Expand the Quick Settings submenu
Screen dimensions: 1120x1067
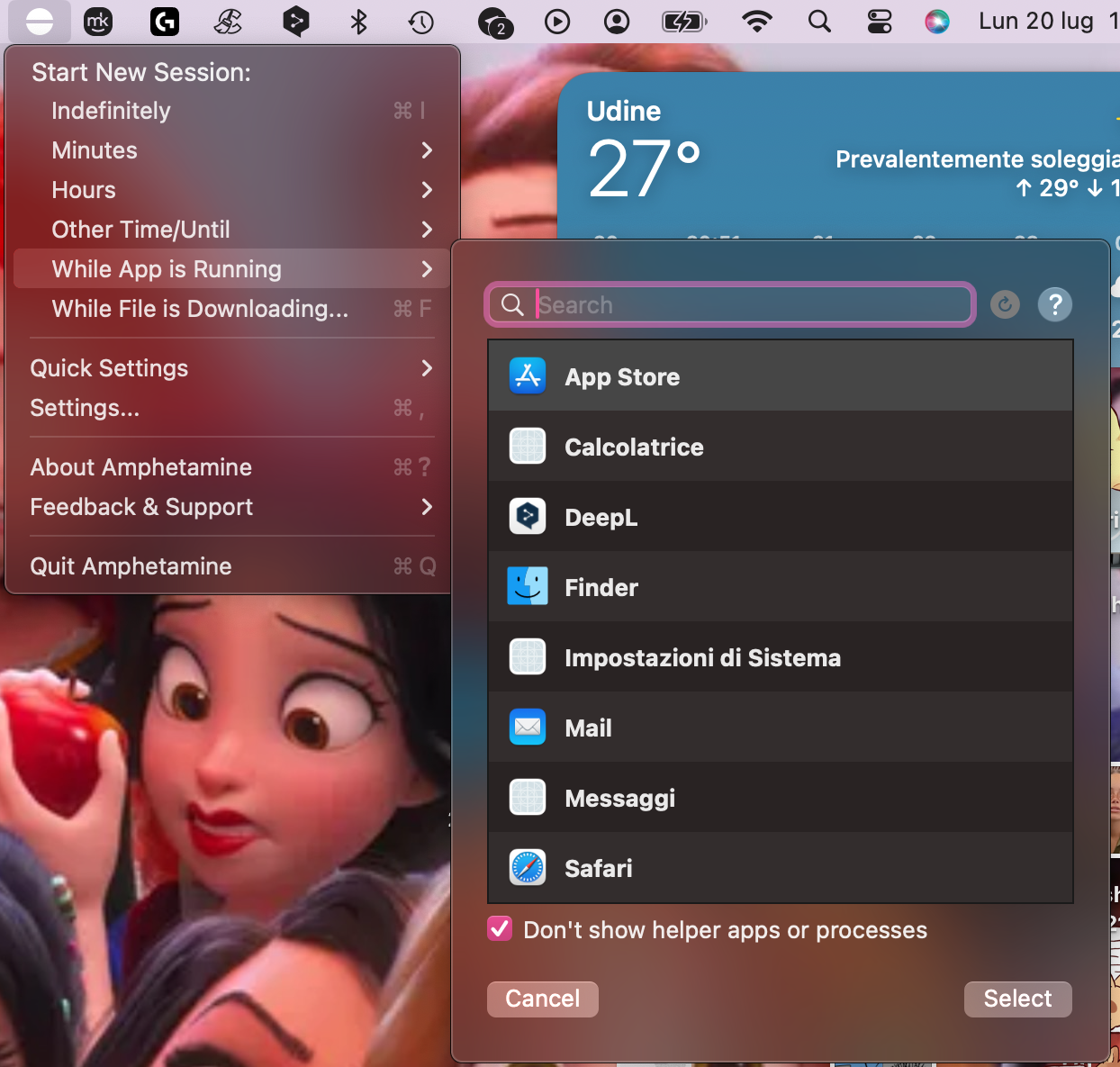tap(231, 368)
